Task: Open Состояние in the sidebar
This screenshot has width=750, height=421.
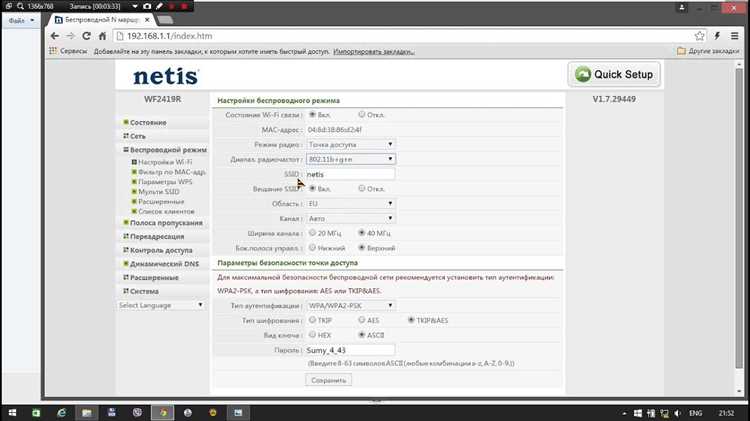Action: coord(148,122)
